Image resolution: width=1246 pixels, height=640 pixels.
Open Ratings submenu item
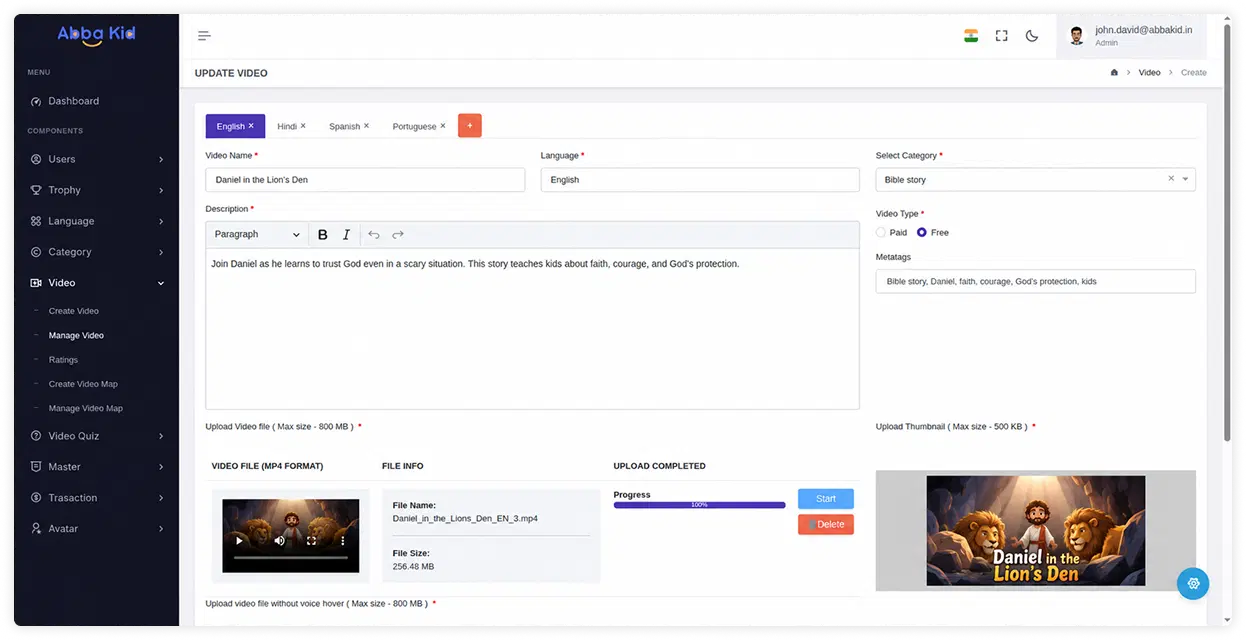coord(63,360)
